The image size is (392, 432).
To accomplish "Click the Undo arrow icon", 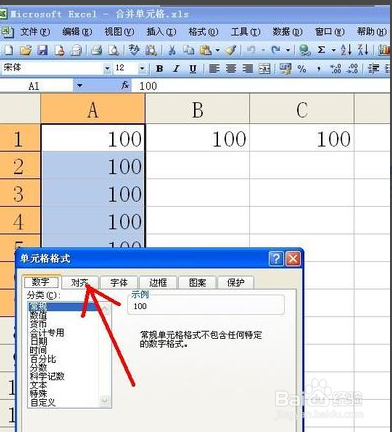I will point(251,50).
